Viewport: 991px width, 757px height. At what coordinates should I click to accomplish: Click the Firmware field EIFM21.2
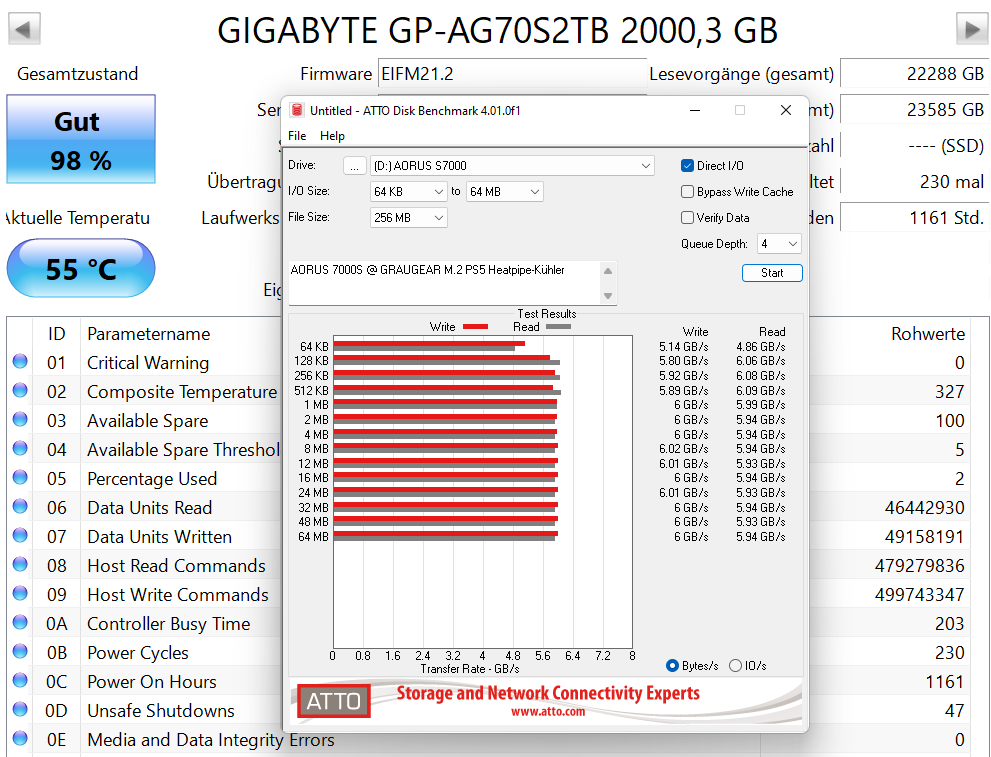point(512,74)
